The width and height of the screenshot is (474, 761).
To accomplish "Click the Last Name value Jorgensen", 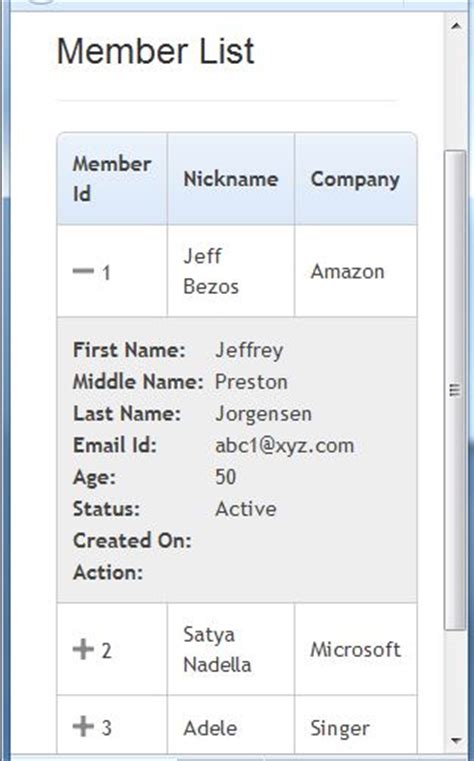I will [x=263, y=414].
